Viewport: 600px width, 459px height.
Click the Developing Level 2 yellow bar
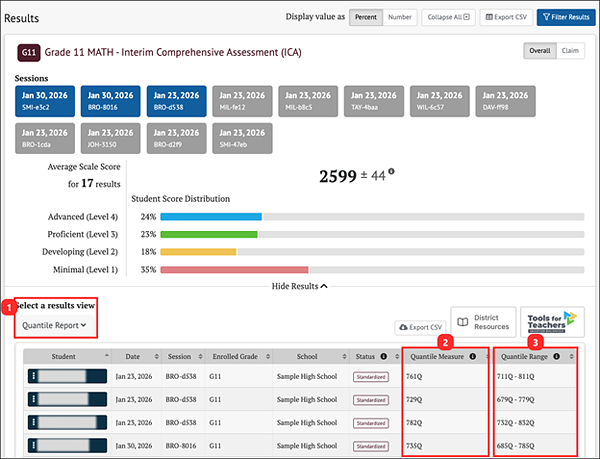[198, 252]
